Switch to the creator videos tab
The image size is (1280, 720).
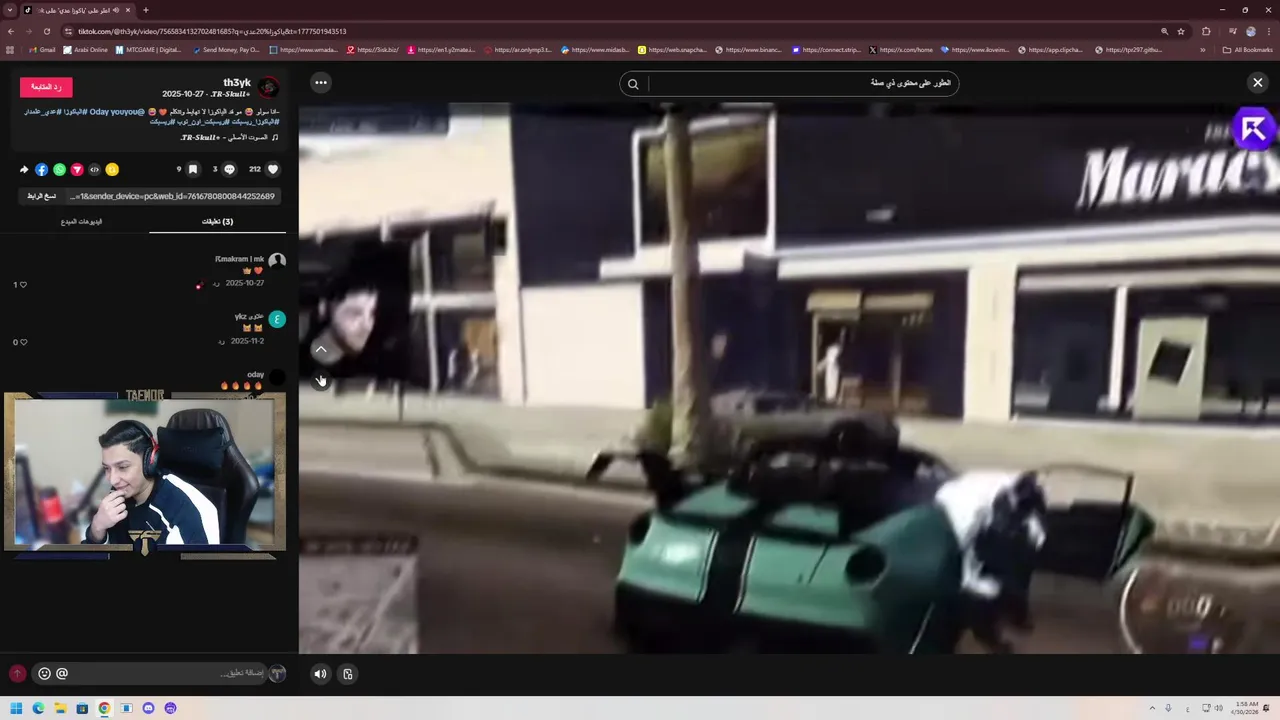click(x=81, y=221)
